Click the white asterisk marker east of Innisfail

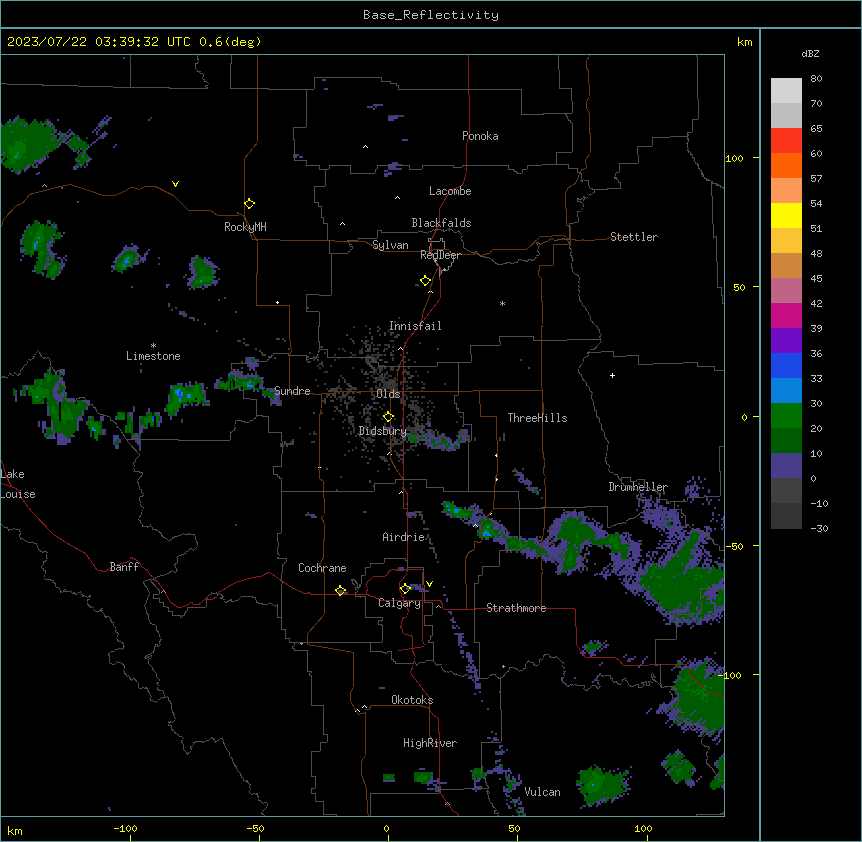pyautogui.click(x=502, y=303)
